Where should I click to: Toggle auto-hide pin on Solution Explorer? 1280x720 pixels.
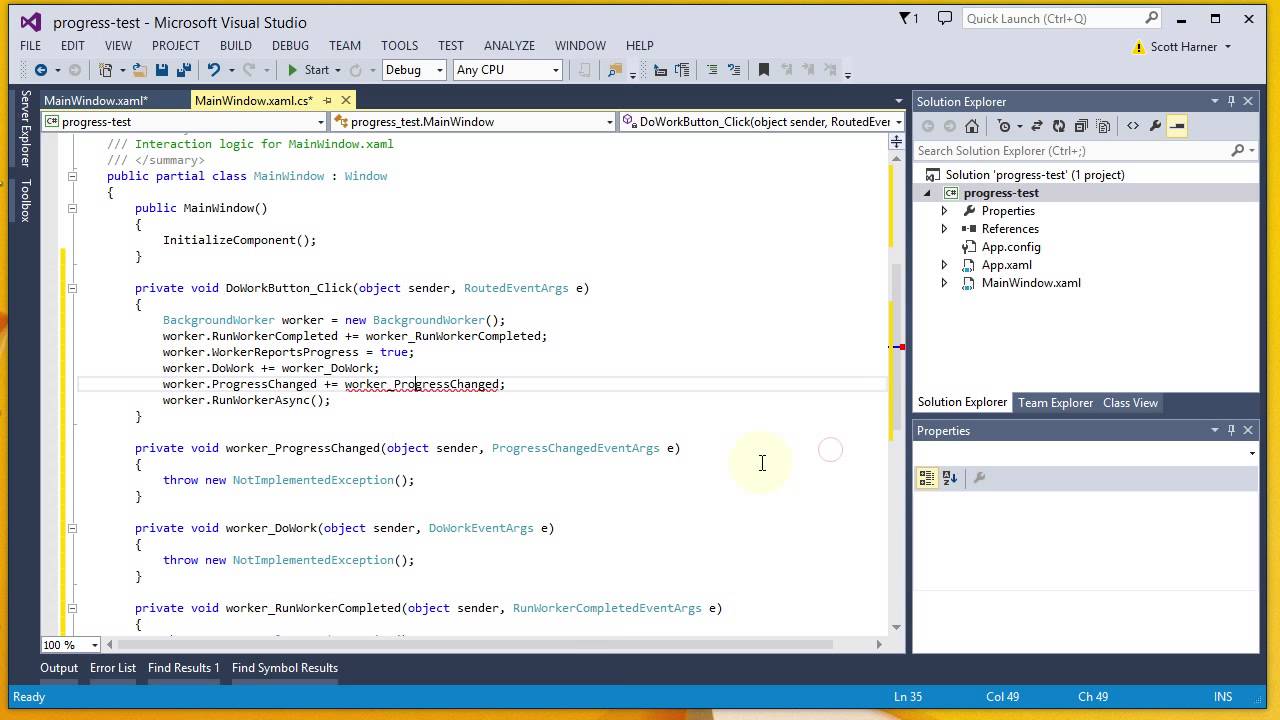1232,101
